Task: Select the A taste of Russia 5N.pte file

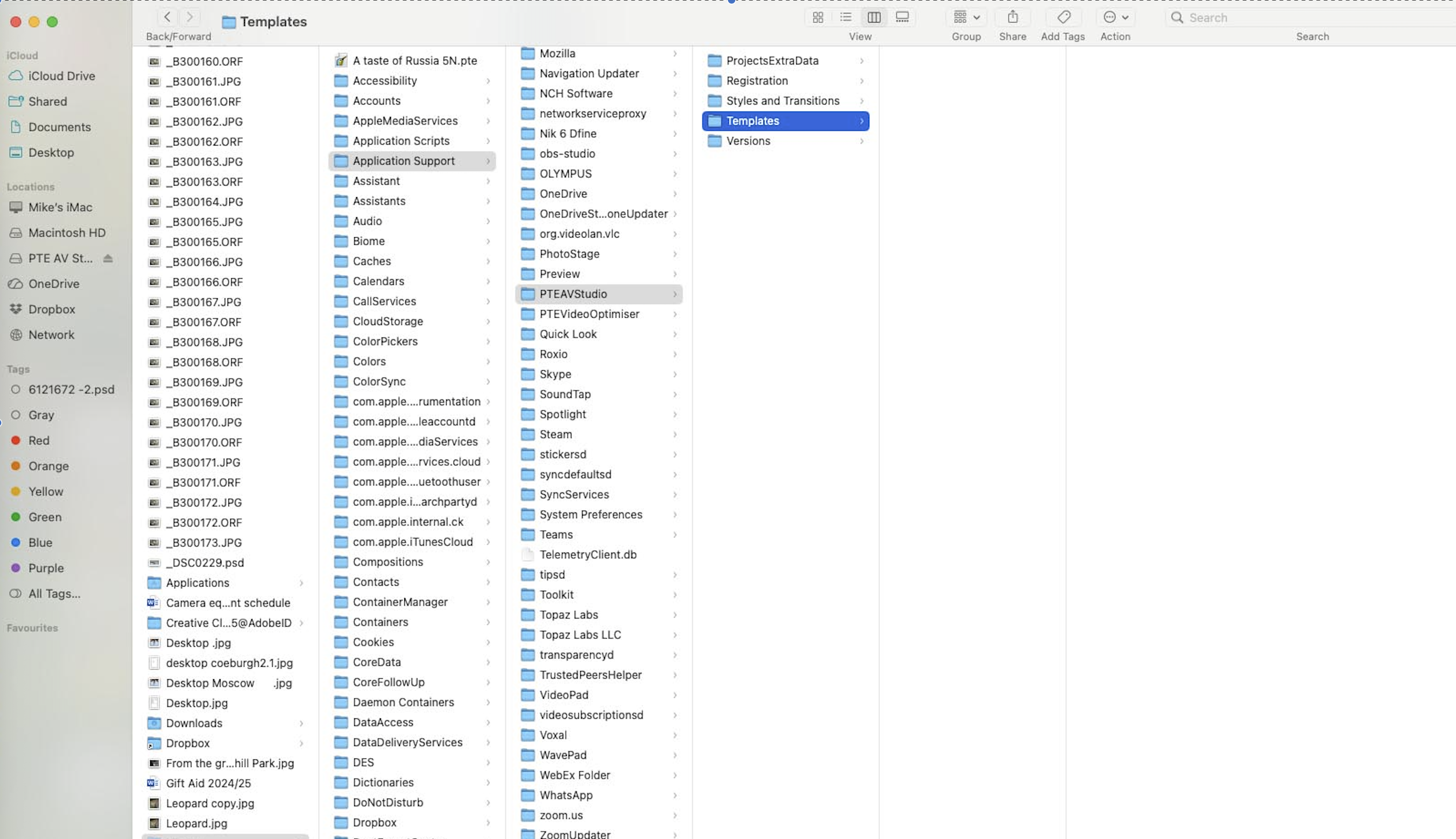Action: 414,60
